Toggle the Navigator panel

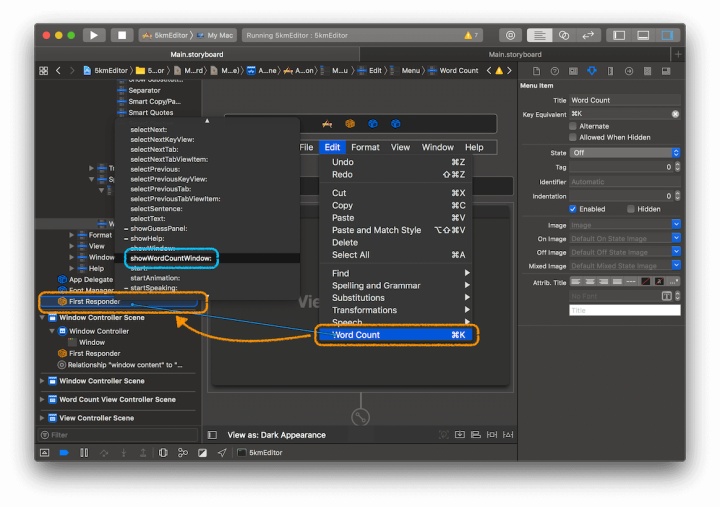coord(619,35)
